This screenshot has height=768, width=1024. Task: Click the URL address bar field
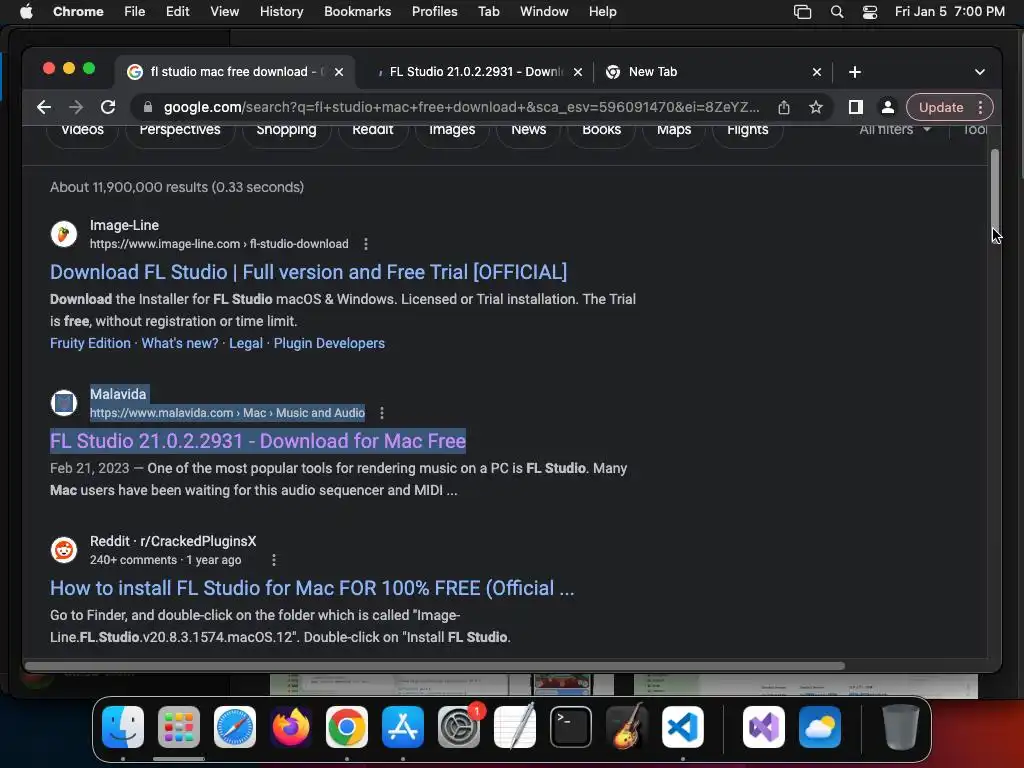[461, 107]
